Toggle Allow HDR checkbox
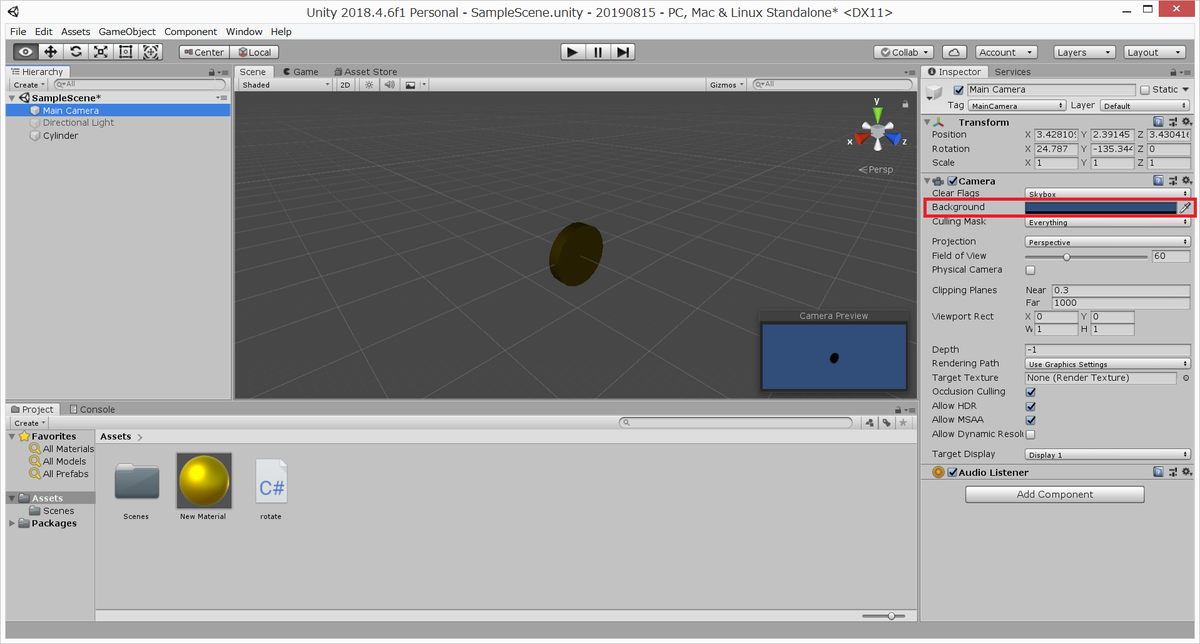1200x644 pixels. point(1030,406)
